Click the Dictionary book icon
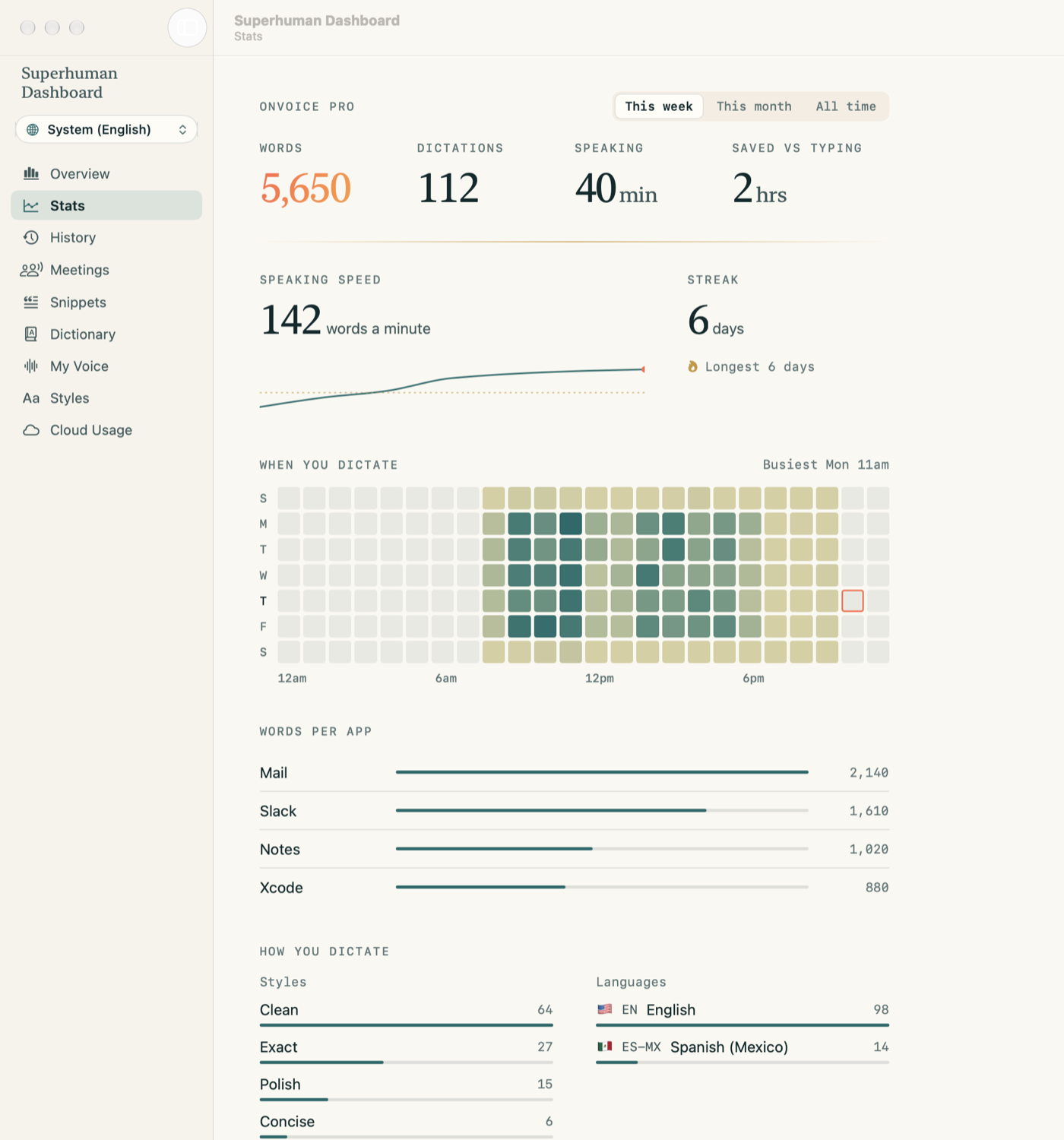 coord(31,334)
